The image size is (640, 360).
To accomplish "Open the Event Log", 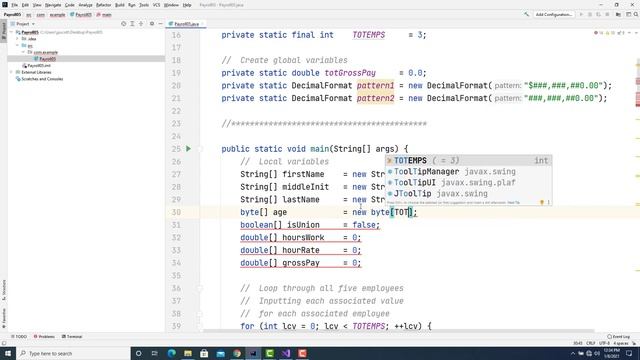I will [618, 337].
